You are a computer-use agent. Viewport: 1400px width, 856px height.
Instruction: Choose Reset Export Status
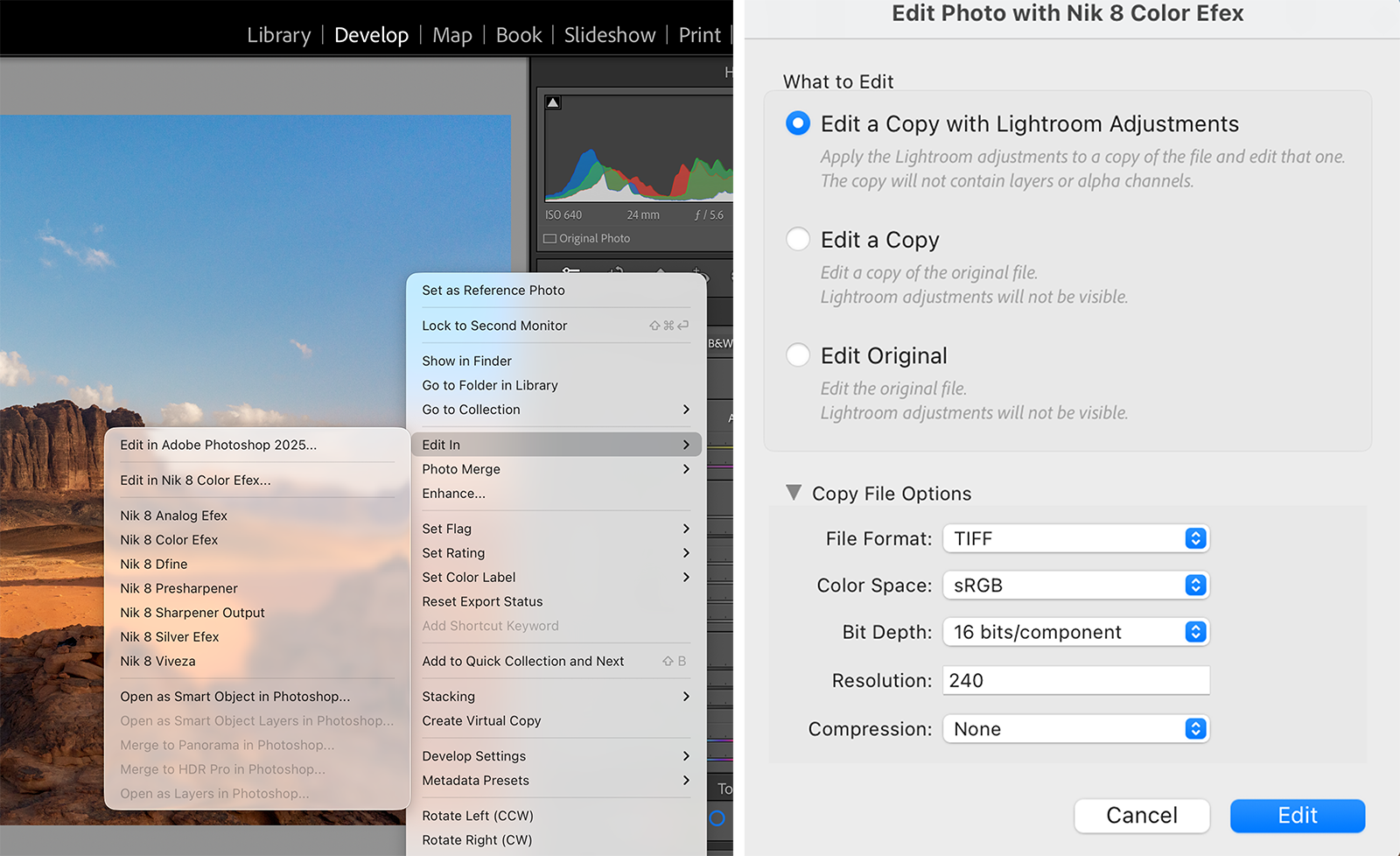pyautogui.click(x=556, y=602)
